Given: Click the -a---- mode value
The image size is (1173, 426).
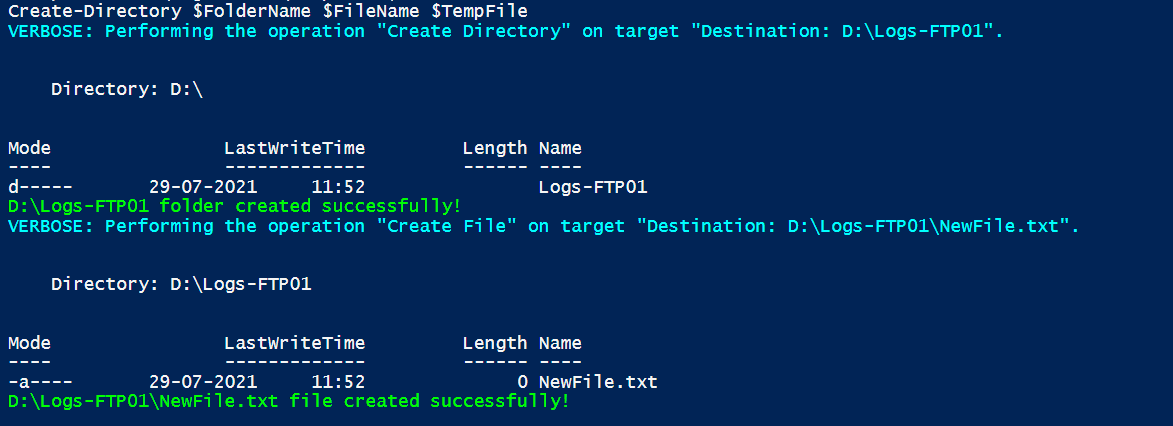Looking at the screenshot, I should point(40,382).
